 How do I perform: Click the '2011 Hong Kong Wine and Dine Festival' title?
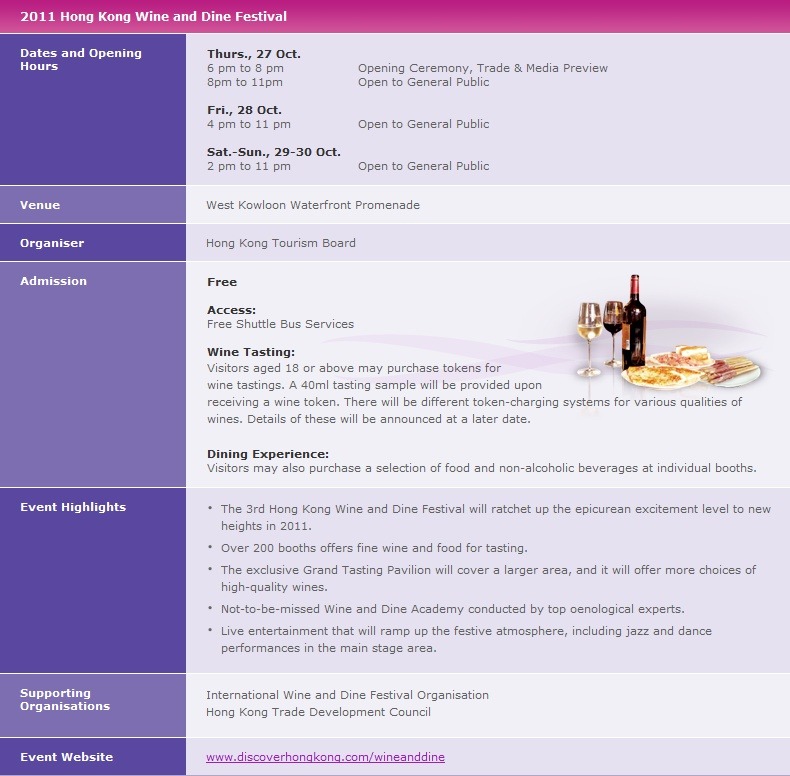(x=153, y=17)
